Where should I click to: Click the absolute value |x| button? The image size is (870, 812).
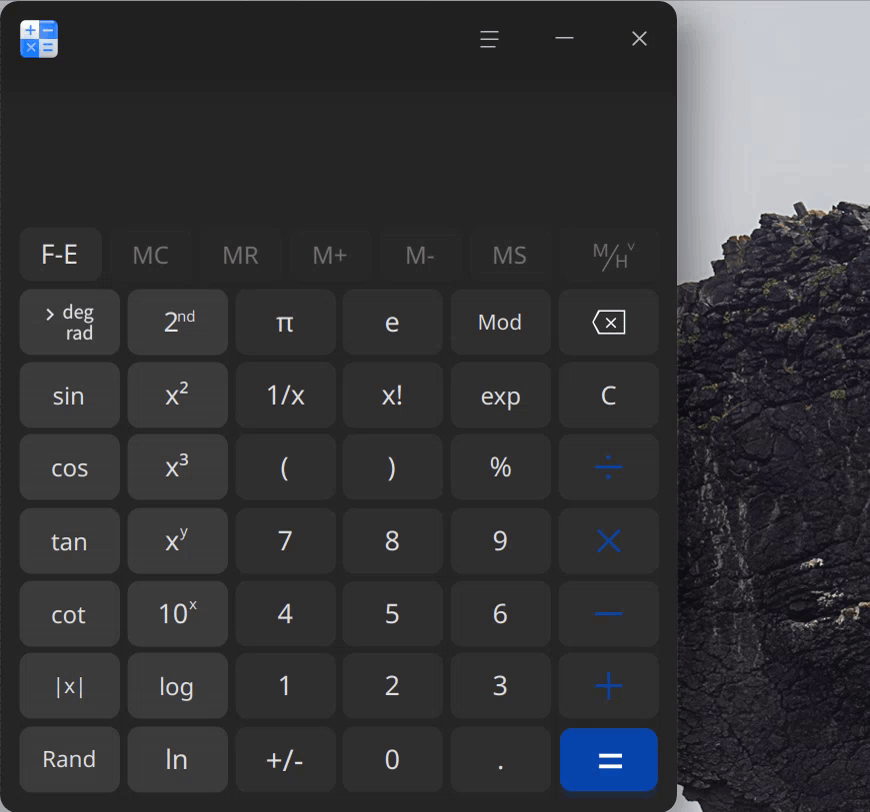click(x=69, y=686)
